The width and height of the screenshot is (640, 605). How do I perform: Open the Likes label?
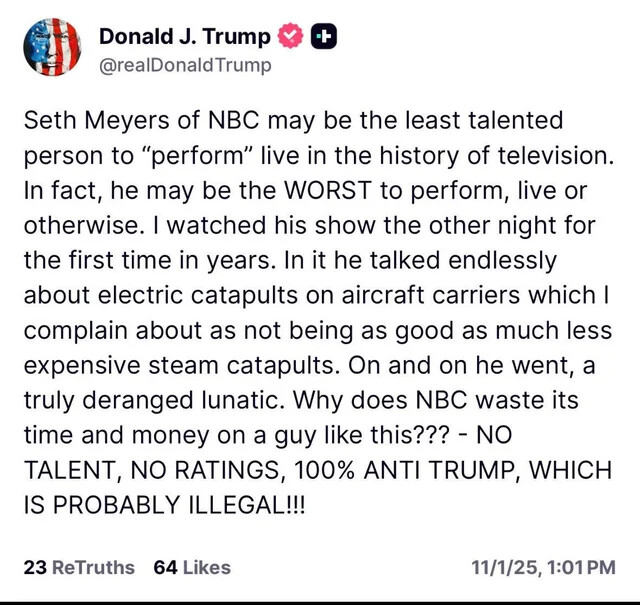[206, 567]
